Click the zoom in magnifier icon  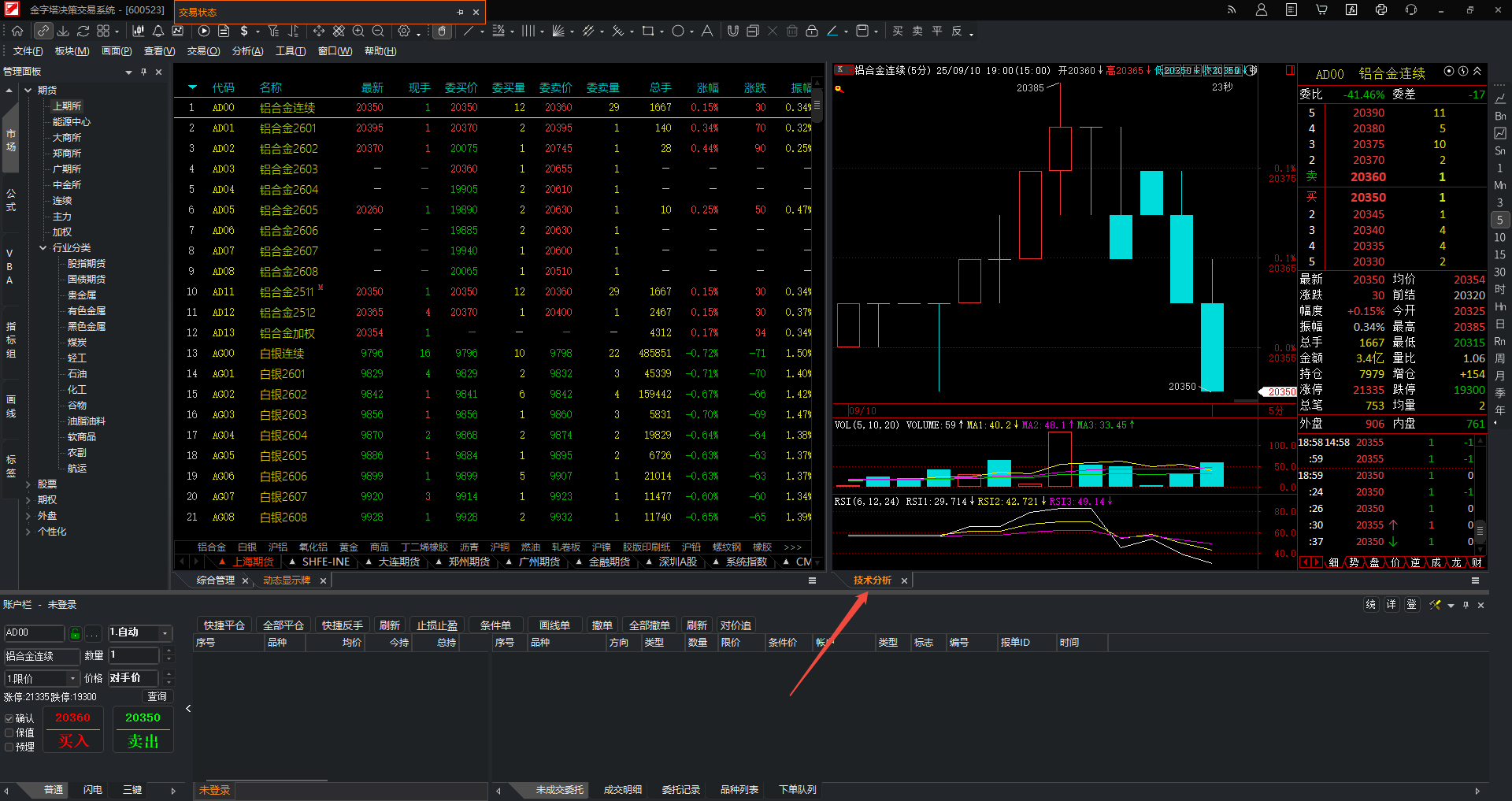point(358,32)
